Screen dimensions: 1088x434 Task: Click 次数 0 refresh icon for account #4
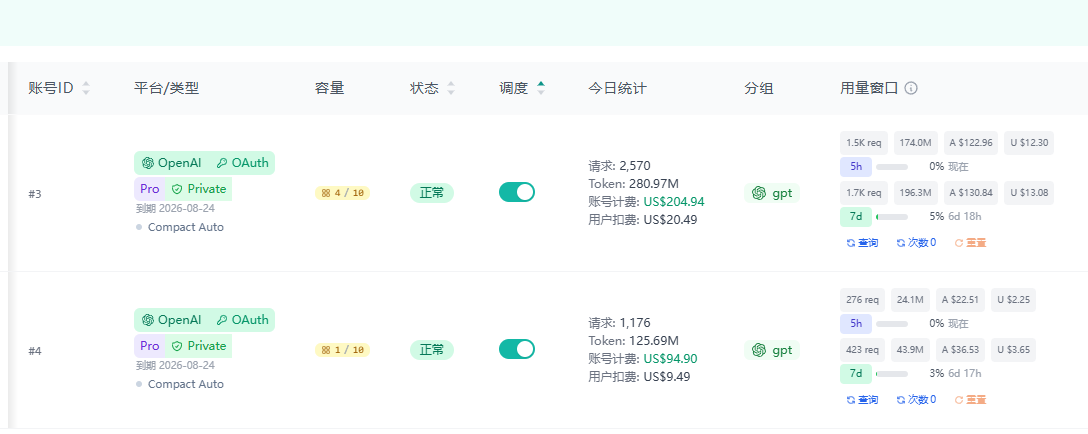click(x=901, y=400)
